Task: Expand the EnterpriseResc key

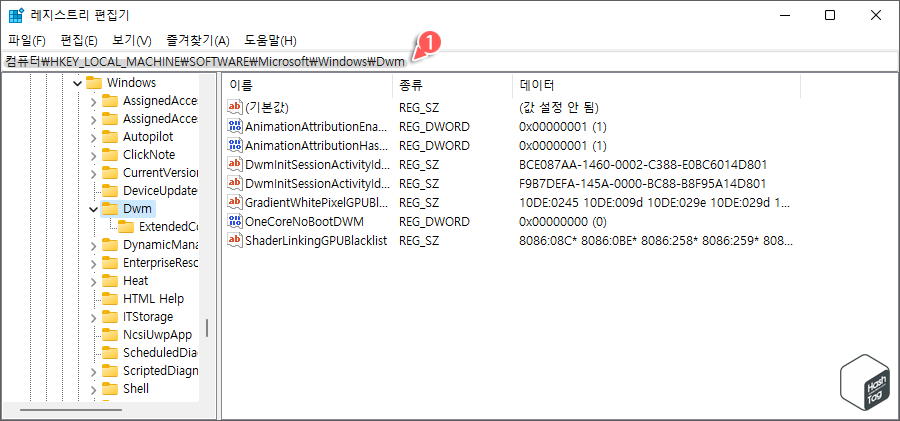Action: point(94,263)
